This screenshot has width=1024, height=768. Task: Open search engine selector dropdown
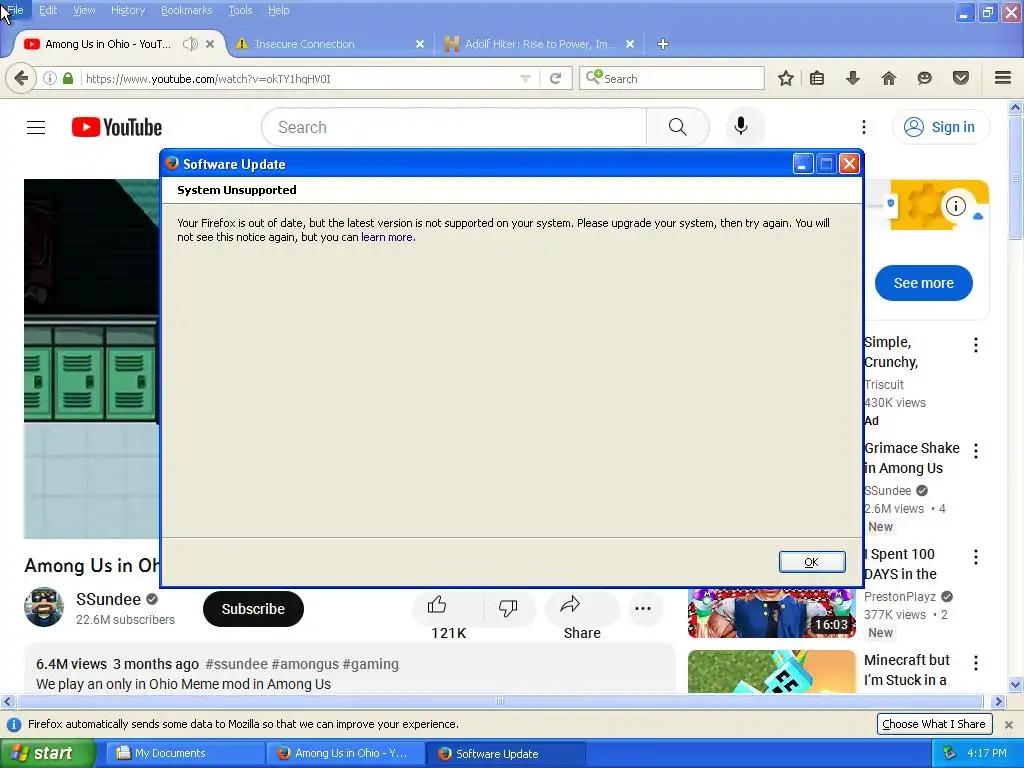pos(593,78)
